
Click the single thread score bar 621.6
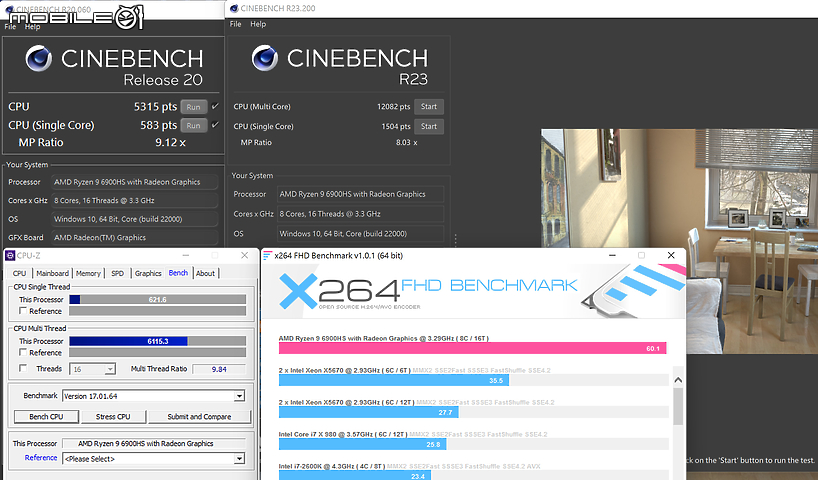click(158, 299)
